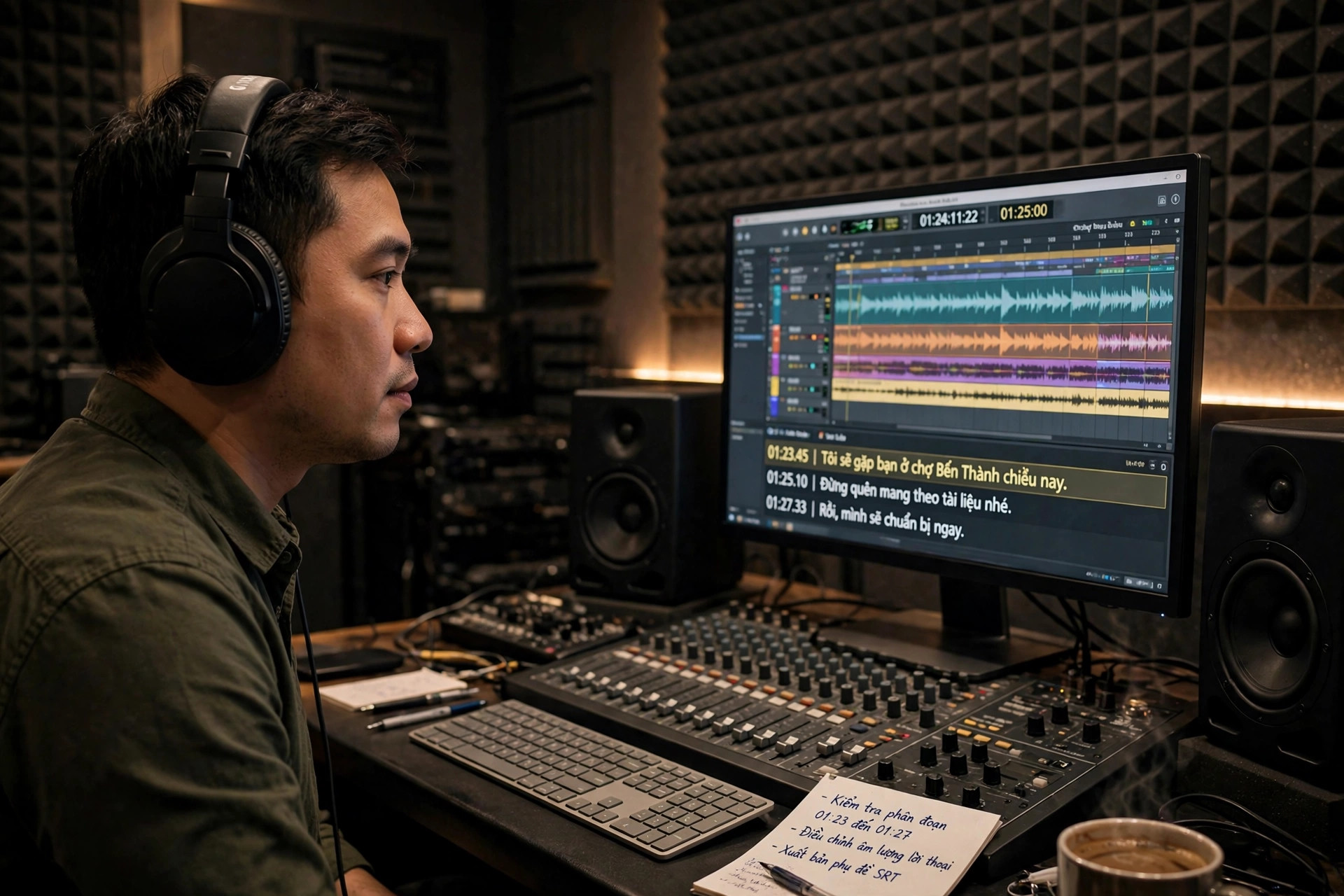Click the yellow lock icon above the ruler's right end
The height and width of the screenshot is (896, 1344).
(1132, 223)
